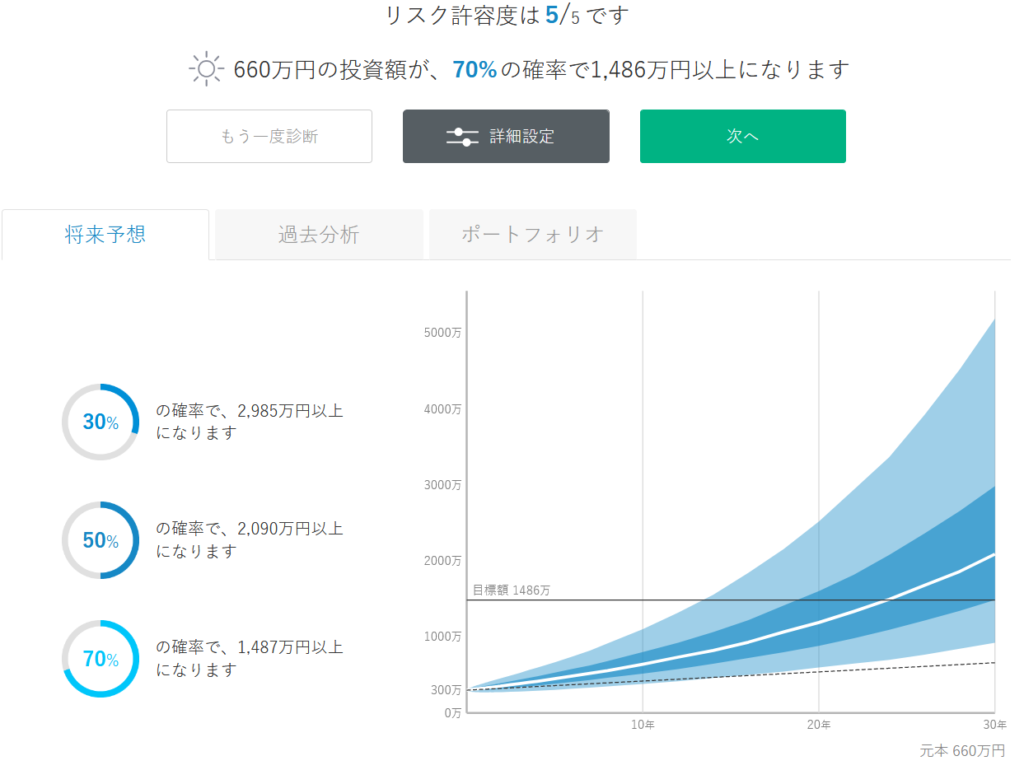Click the sliders icon in 詳細設定 button

click(462, 137)
